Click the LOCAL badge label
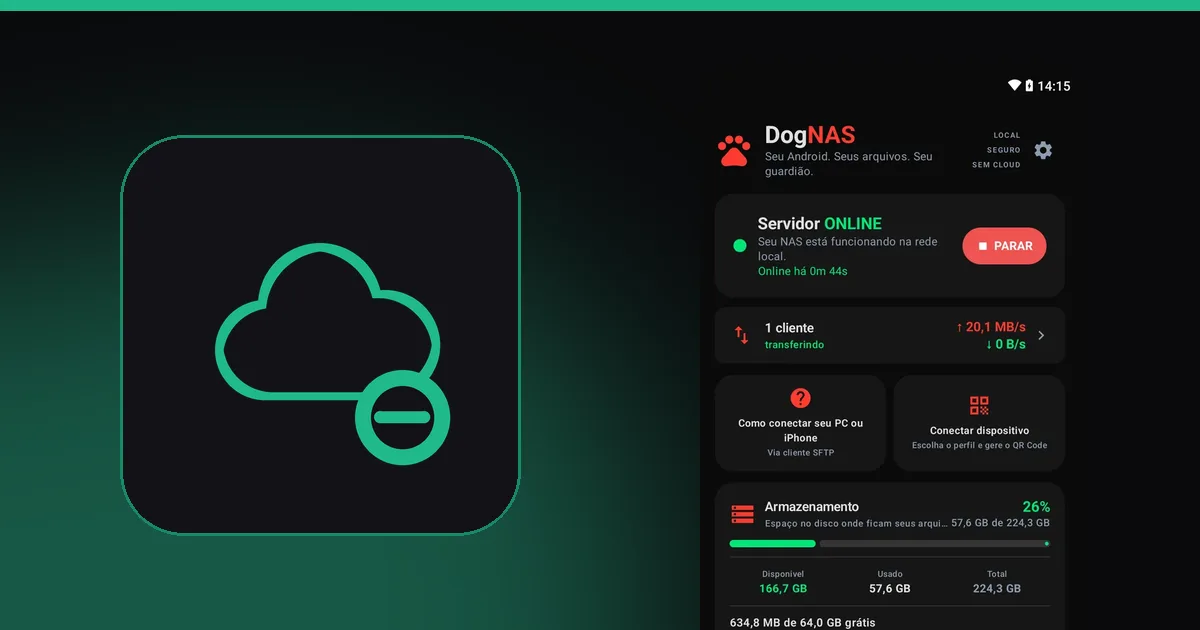 click(1007, 135)
